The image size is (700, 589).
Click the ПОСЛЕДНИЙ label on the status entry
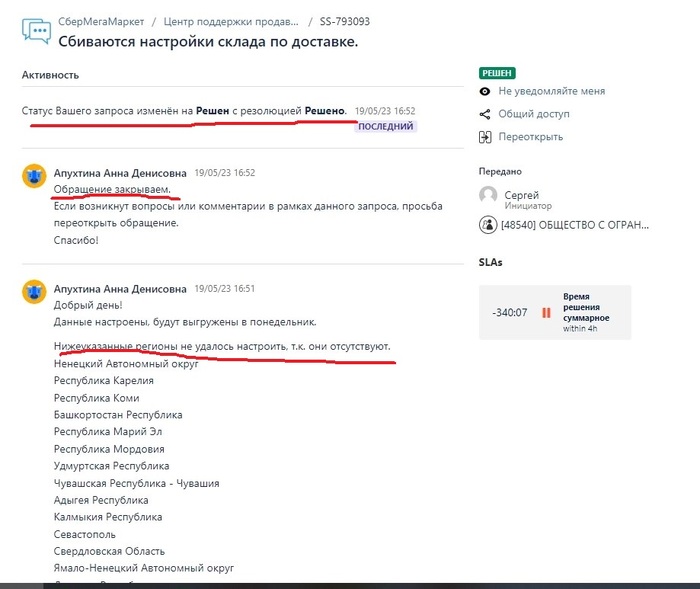click(385, 126)
